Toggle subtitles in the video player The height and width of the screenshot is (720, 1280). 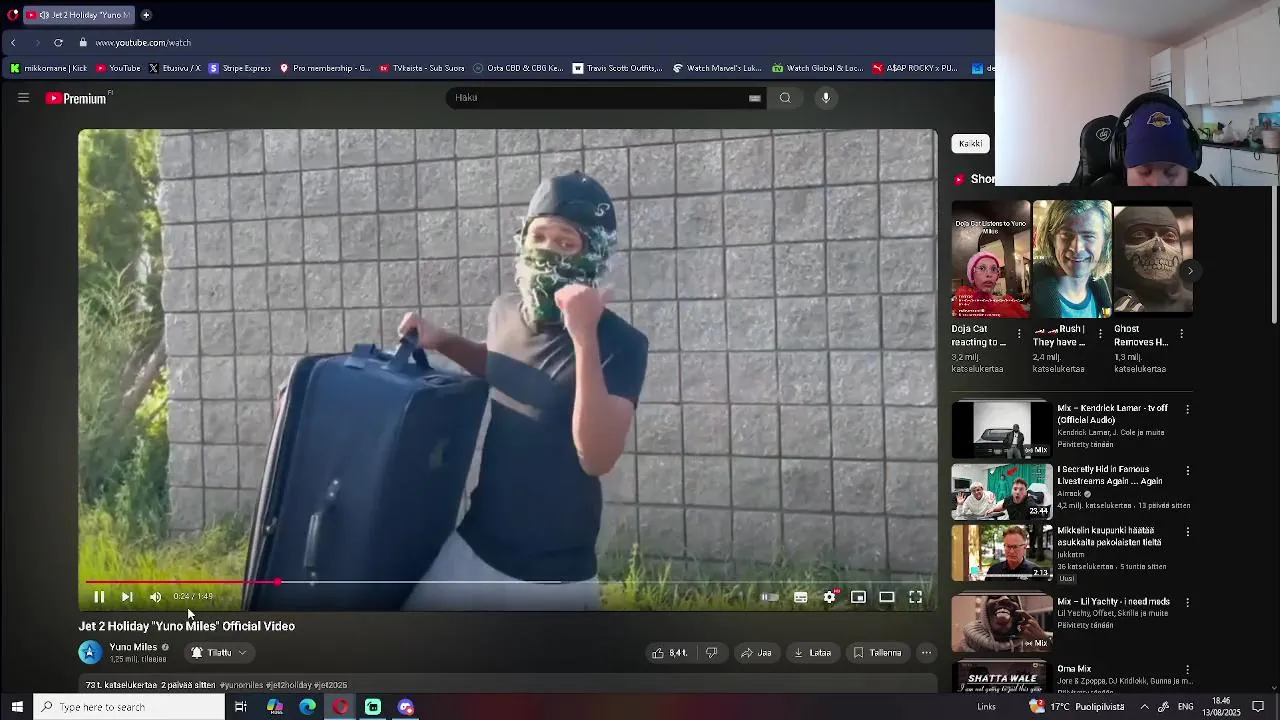pyautogui.click(x=801, y=597)
